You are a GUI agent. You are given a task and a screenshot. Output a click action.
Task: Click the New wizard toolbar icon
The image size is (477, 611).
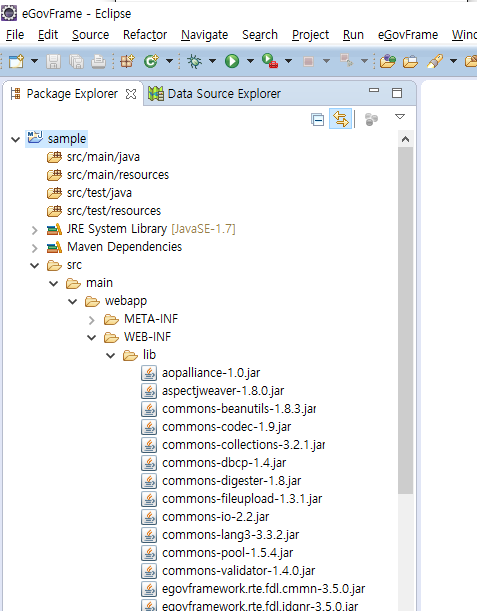[16, 62]
